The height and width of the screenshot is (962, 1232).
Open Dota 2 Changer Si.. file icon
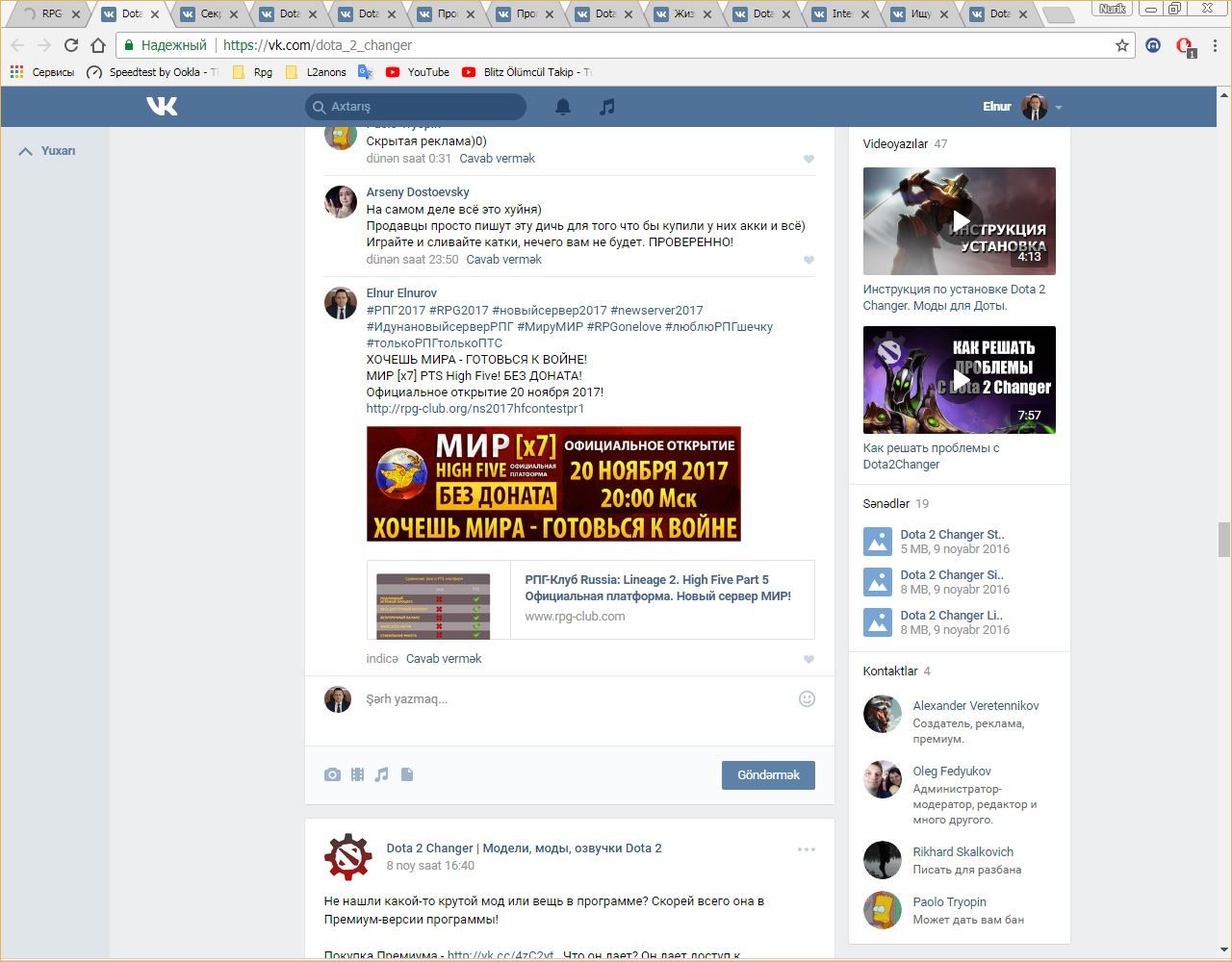878,582
